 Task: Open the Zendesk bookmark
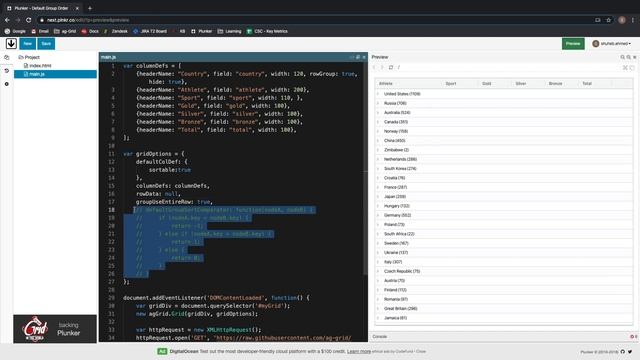pyautogui.click(x=116, y=31)
